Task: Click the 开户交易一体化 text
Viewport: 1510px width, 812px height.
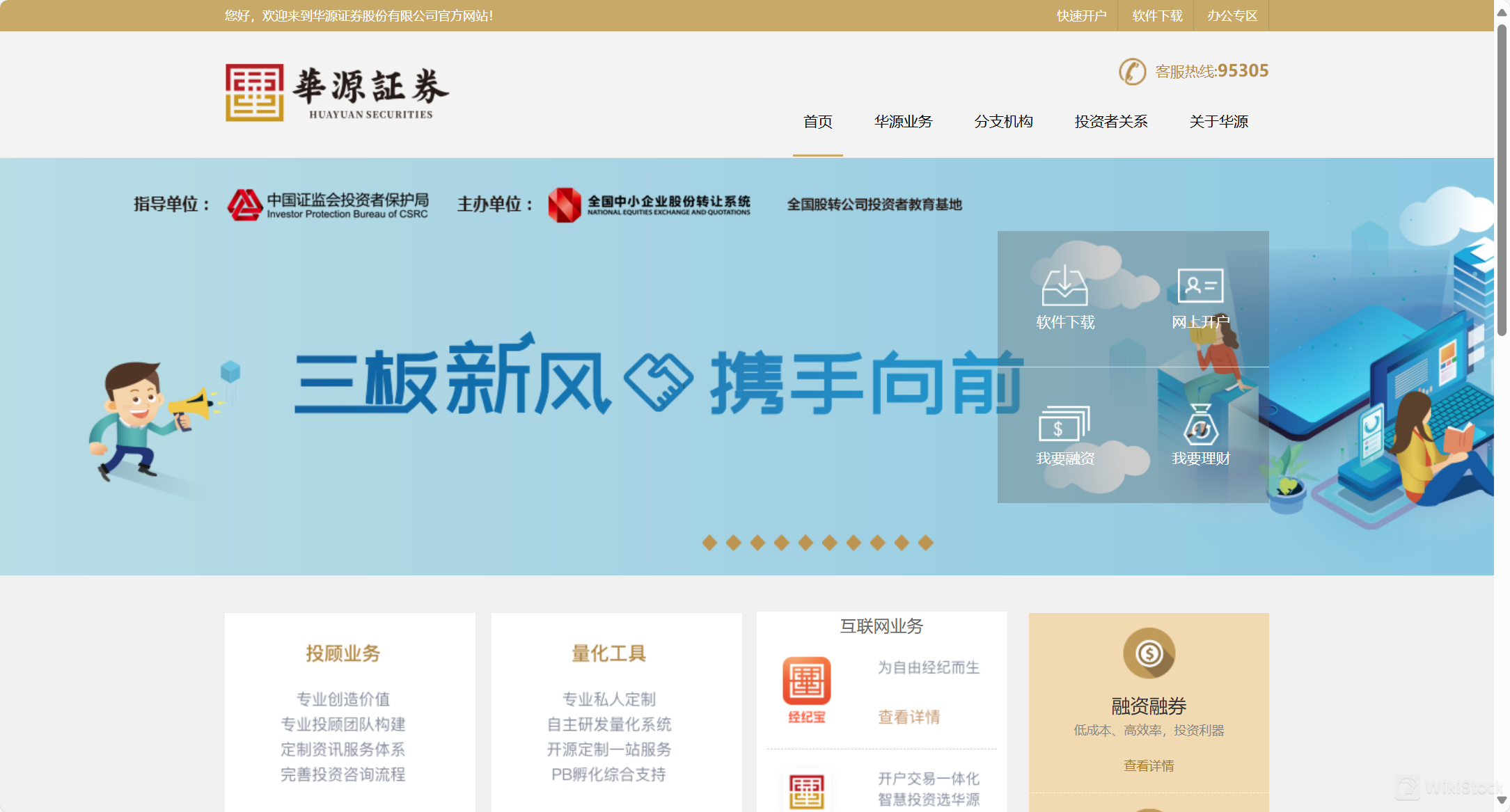Action: [x=929, y=779]
